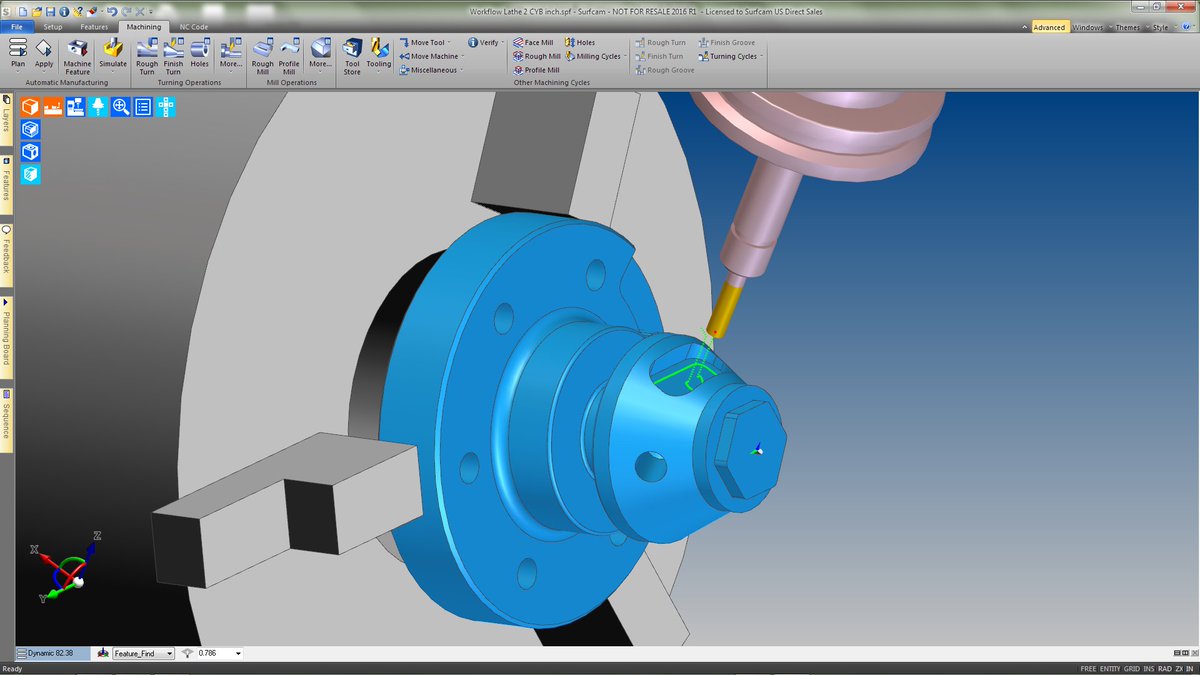Open the Move Machine dropdown
Screen dimensions: 1200x675
(432, 56)
